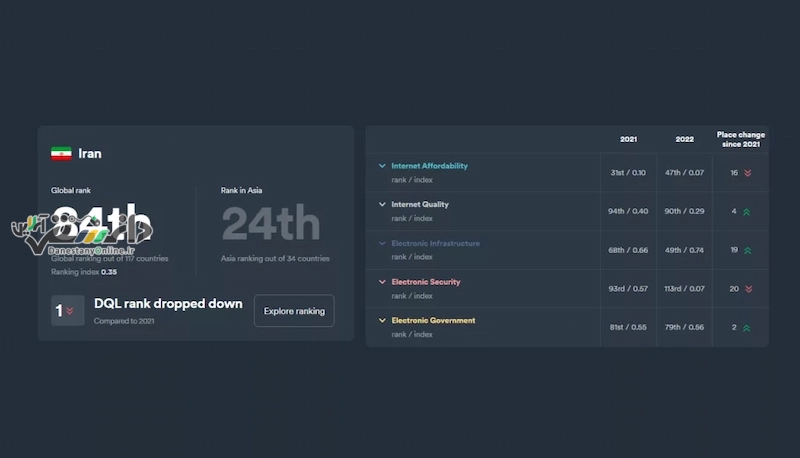Select the Electronic Government label
Screen dimensions: 800x458
tap(433, 320)
